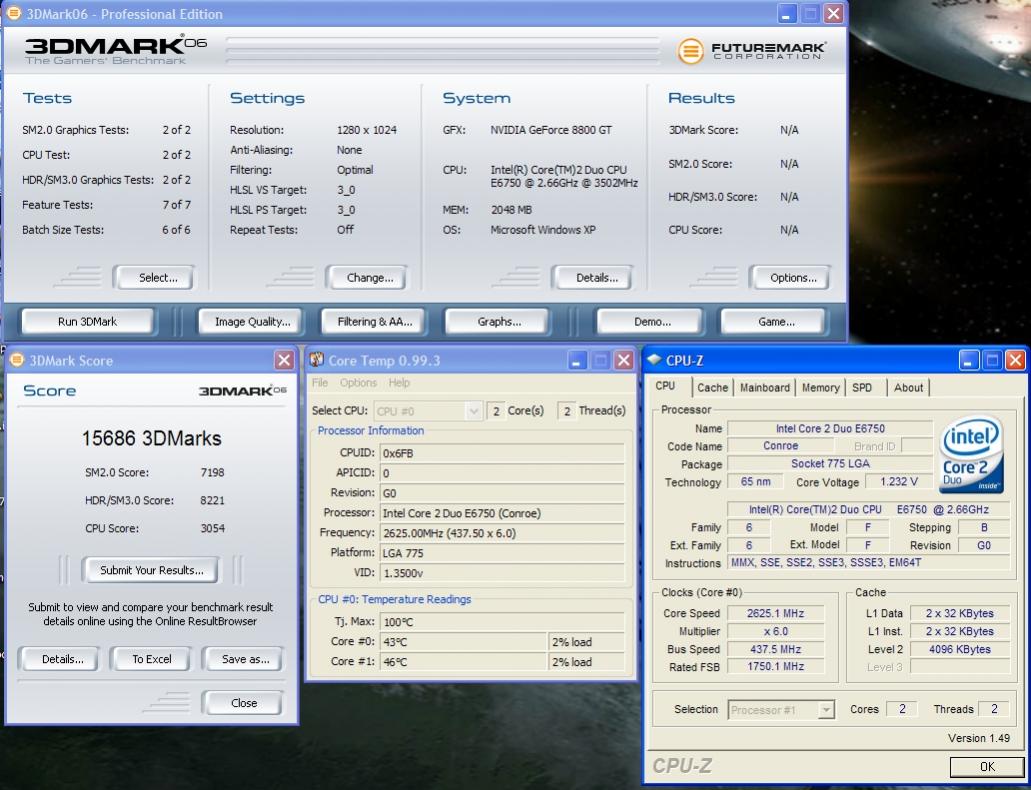
Task: Click the Intel Core 2 Duo logo
Action: 971,454
